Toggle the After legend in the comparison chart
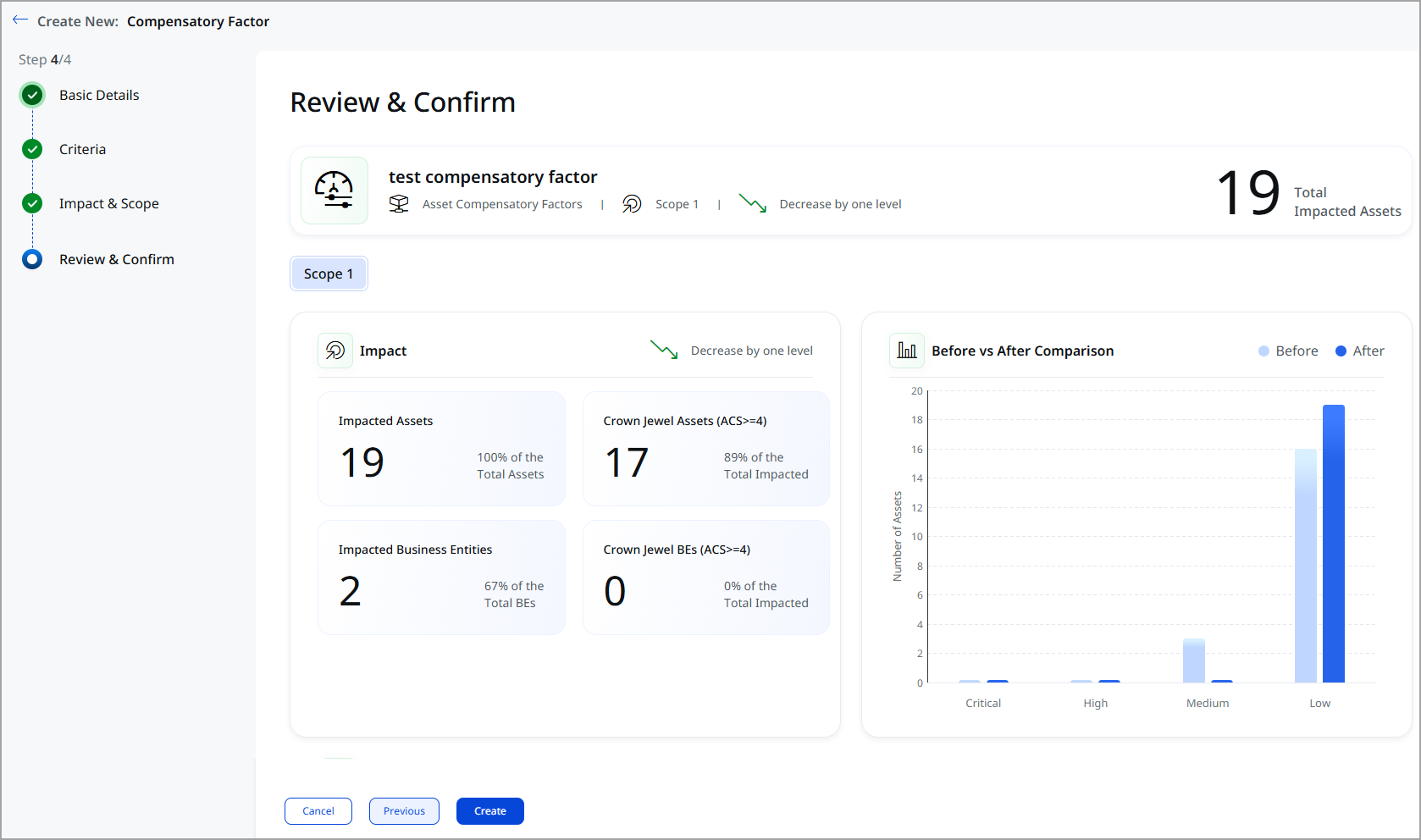 click(x=1359, y=350)
